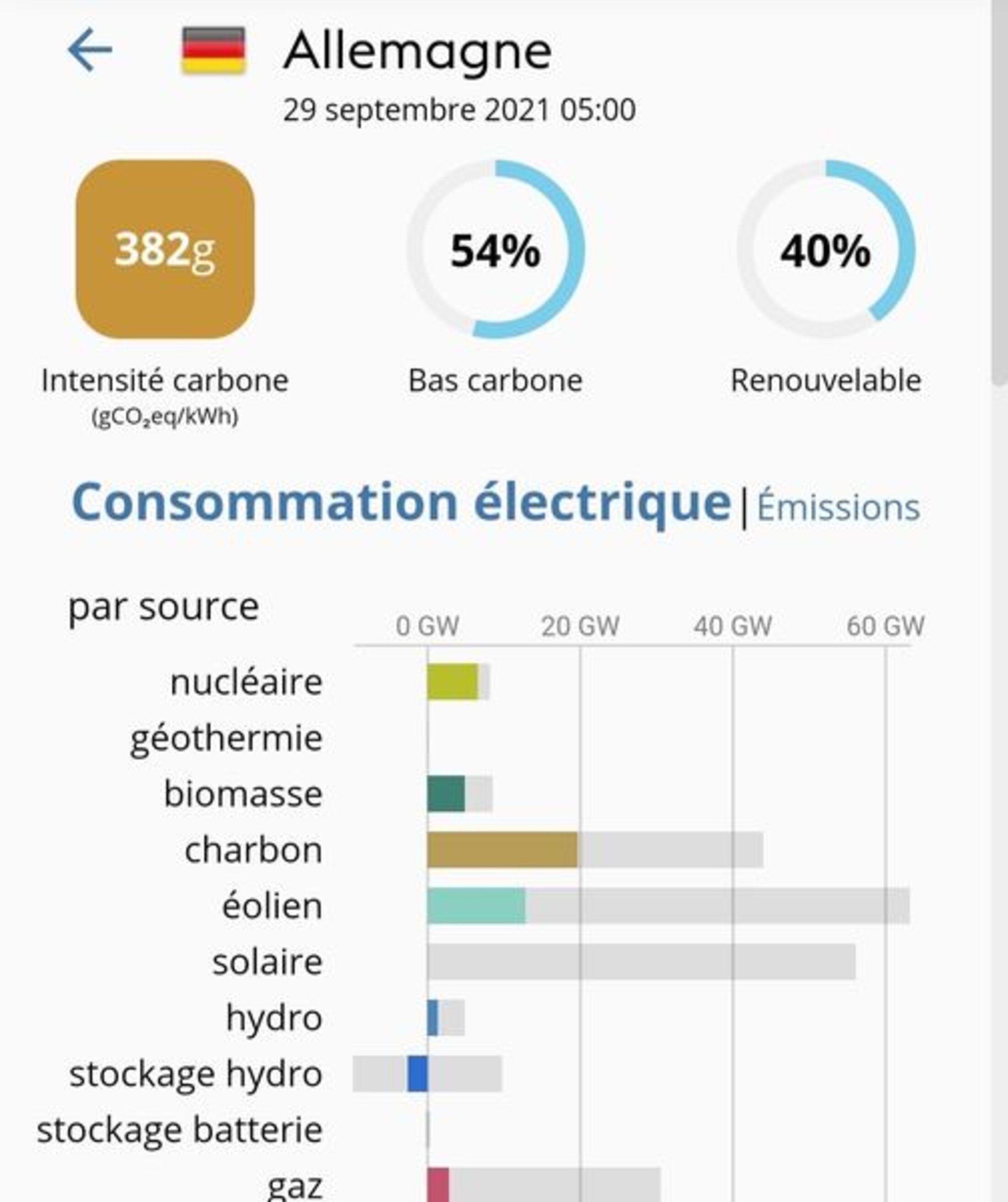Switch to the Émissions tab
Viewport: 1008px width, 1202px height.
pos(838,507)
